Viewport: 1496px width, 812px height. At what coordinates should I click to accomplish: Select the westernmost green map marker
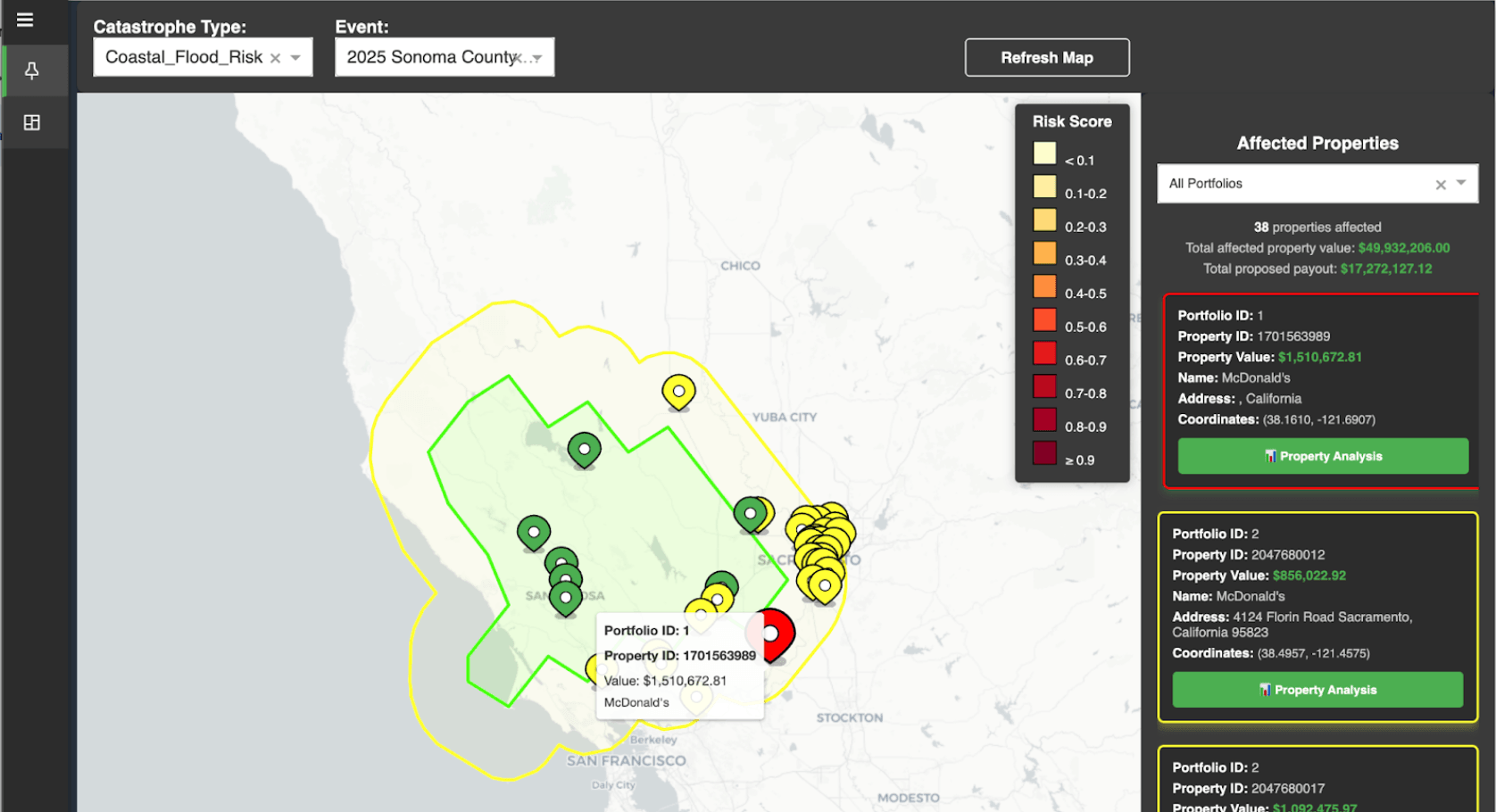(x=534, y=533)
